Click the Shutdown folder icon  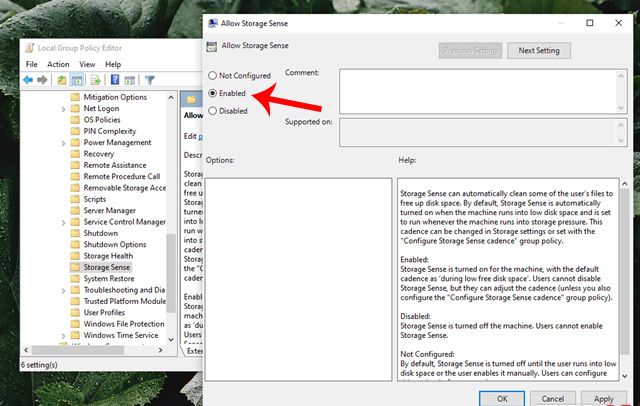[x=75, y=233]
